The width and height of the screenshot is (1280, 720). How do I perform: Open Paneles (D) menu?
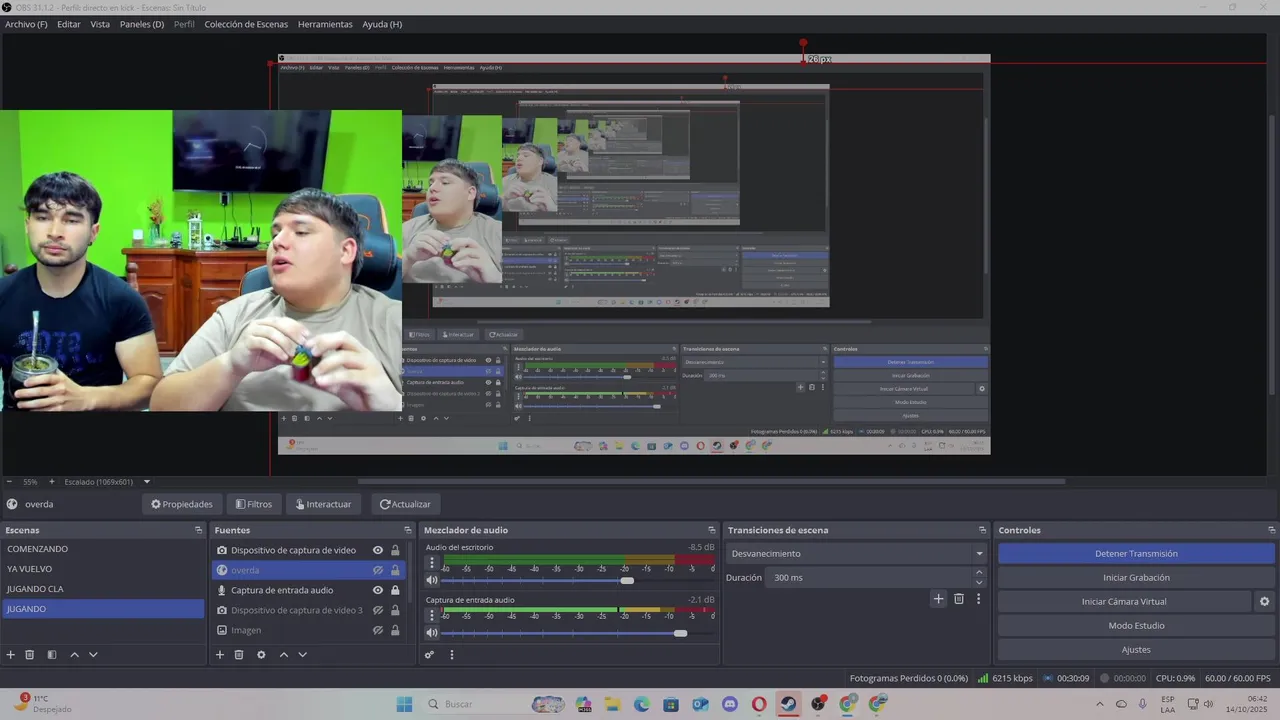[142, 24]
